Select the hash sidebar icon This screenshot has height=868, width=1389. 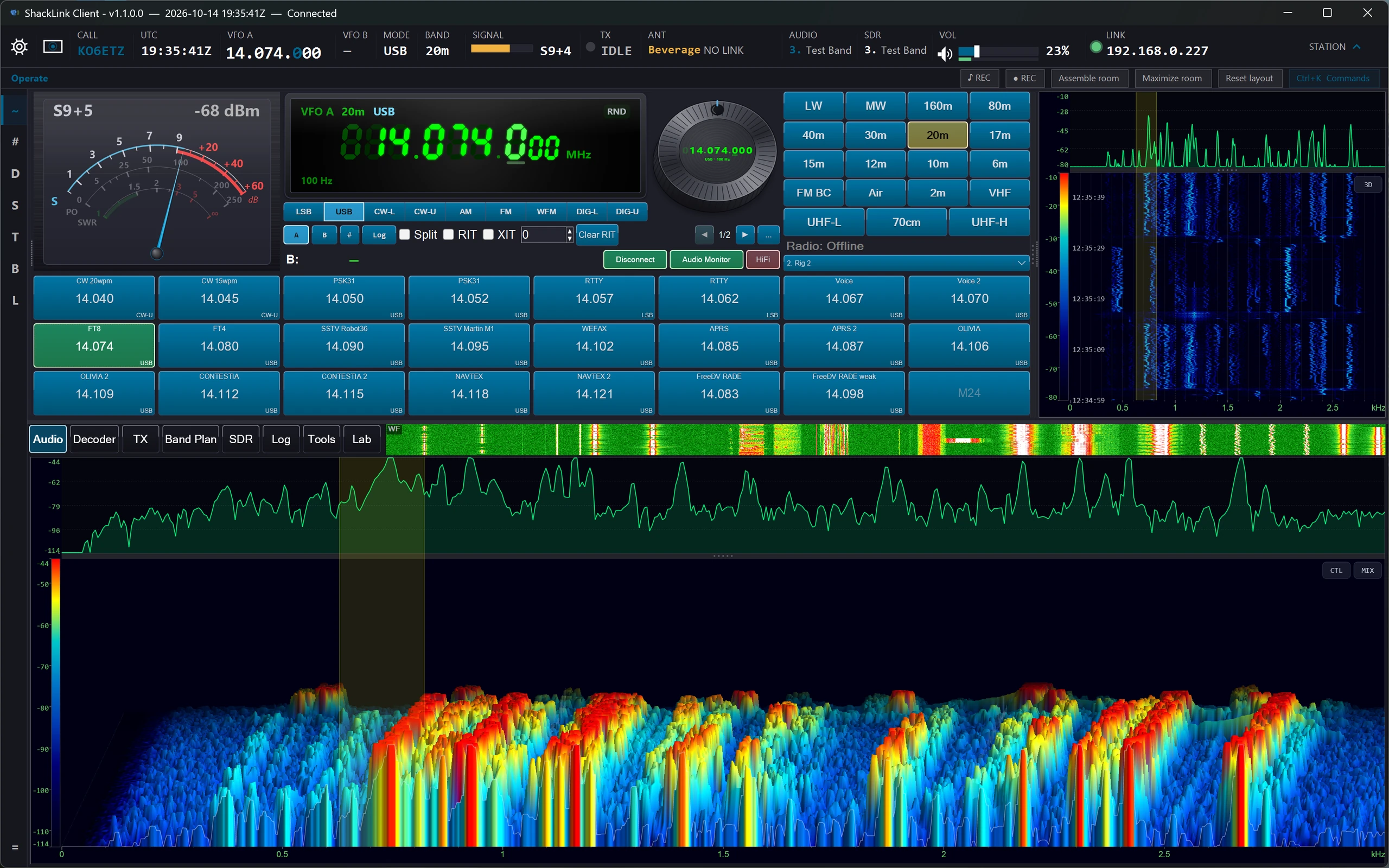pyautogui.click(x=15, y=142)
